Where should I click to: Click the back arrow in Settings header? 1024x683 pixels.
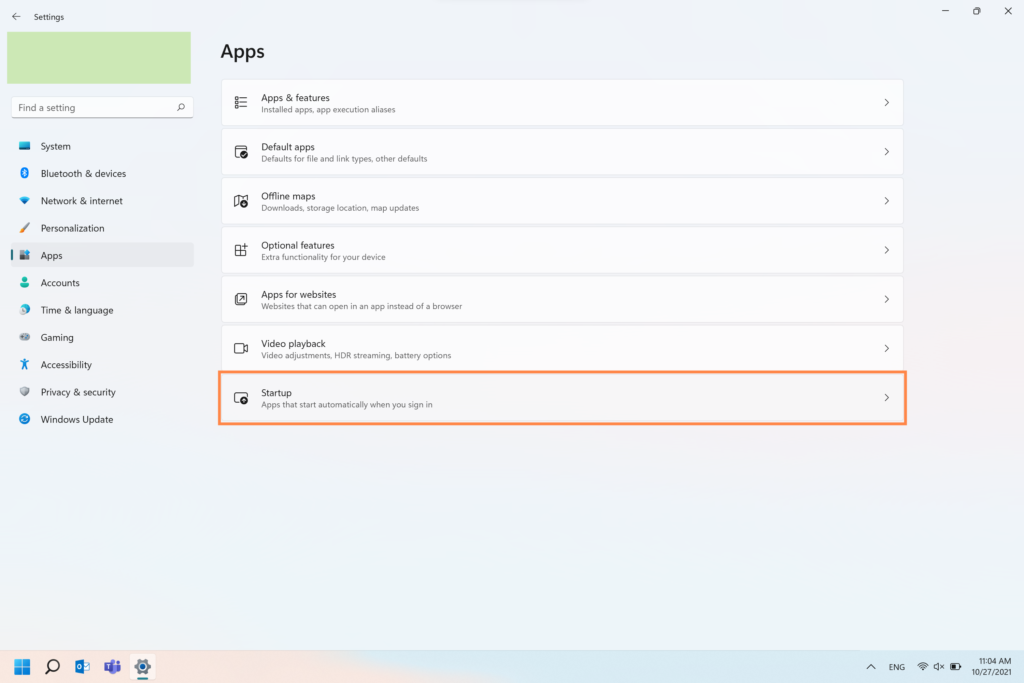[16, 17]
